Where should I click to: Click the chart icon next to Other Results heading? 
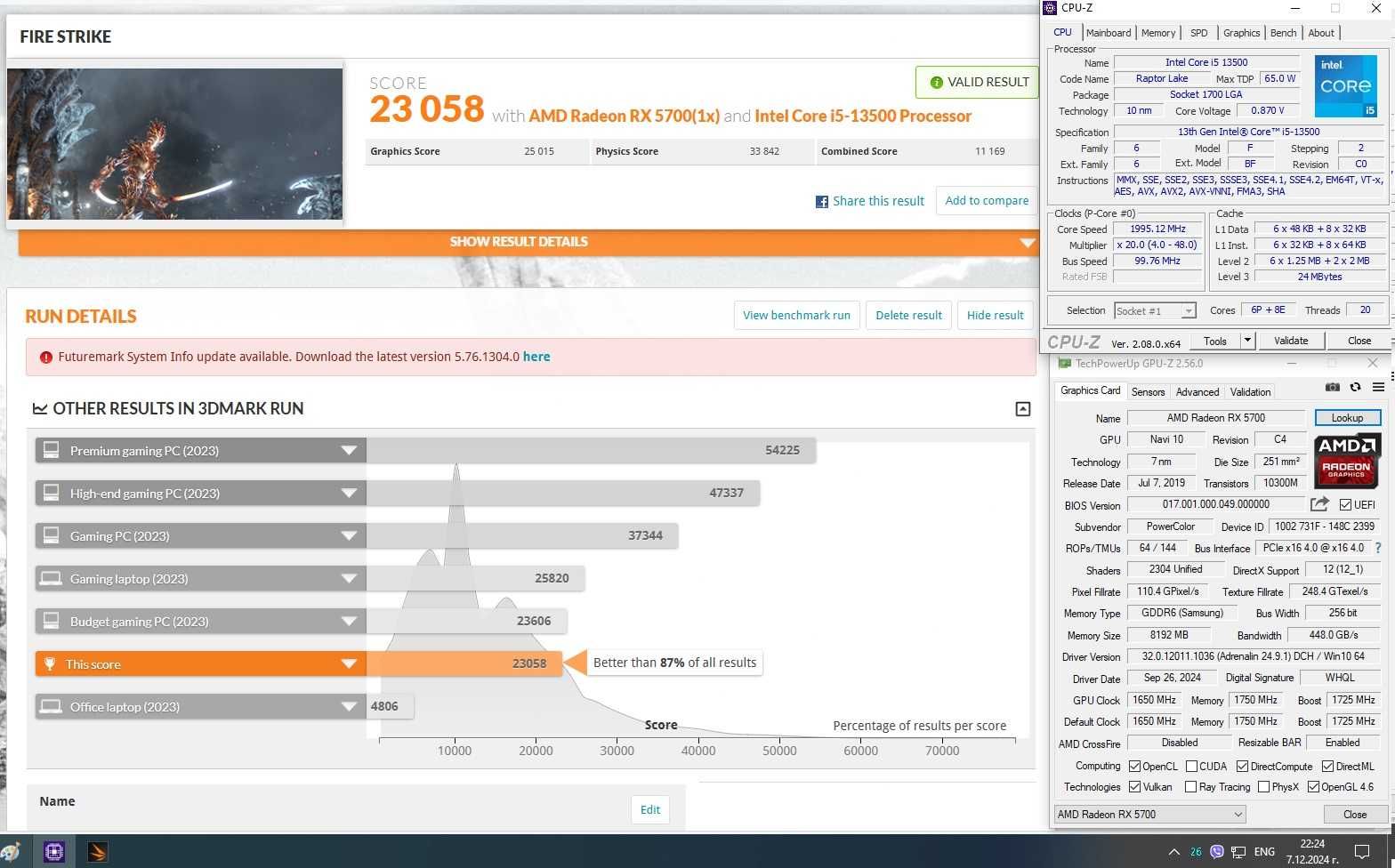point(40,409)
